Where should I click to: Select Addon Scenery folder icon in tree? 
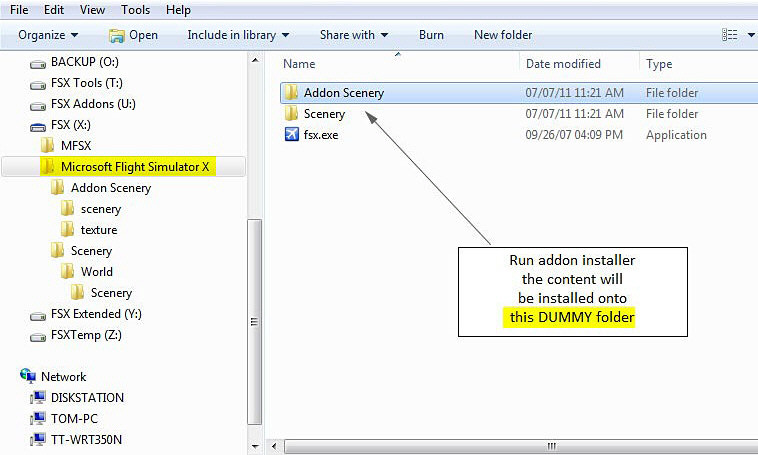[58, 187]
